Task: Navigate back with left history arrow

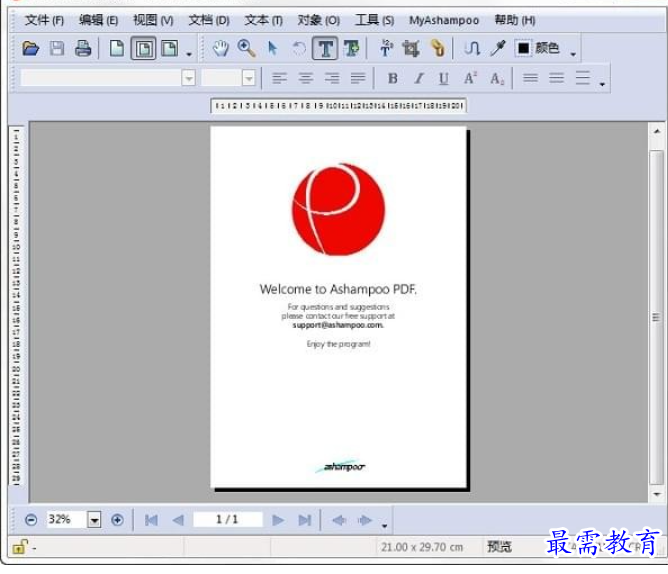Action: (339, 520)
